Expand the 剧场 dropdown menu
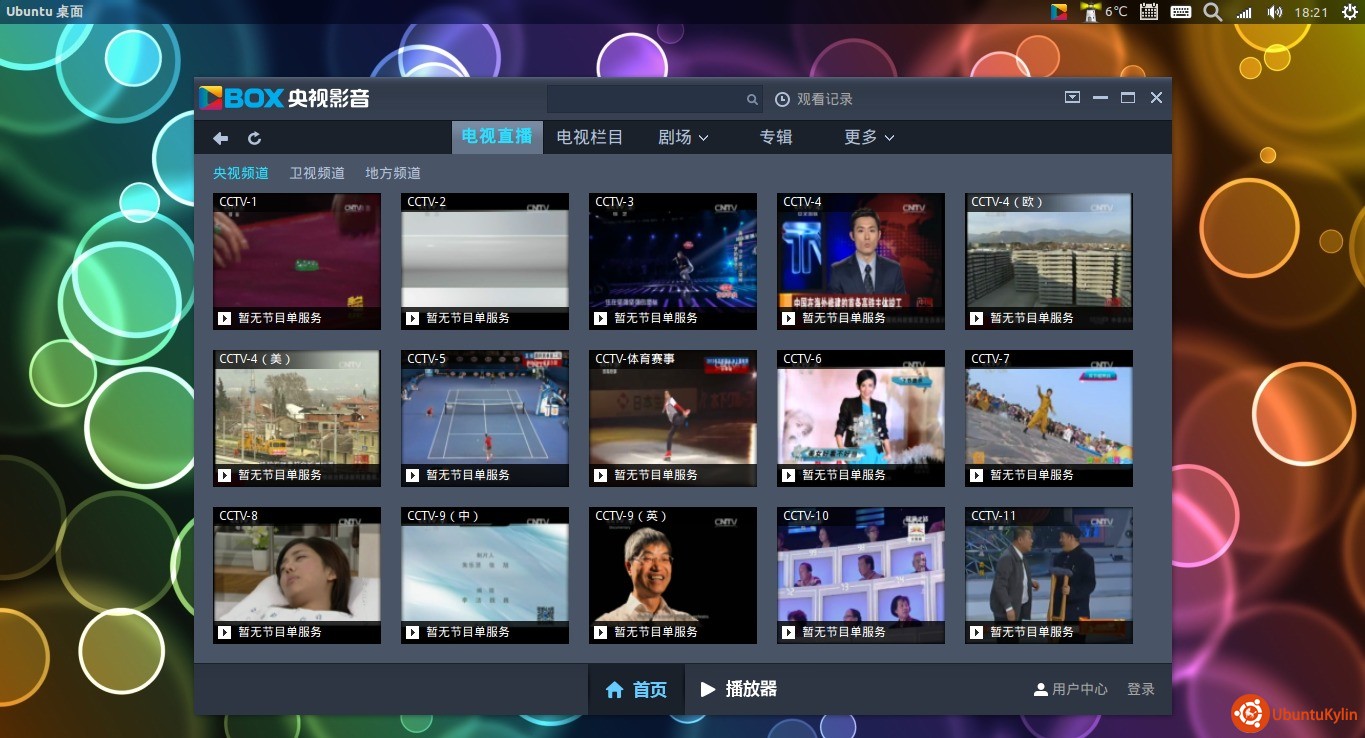The width and height of the screenshot is (1365, 738). pyautogui.click(x=683, y=137)
